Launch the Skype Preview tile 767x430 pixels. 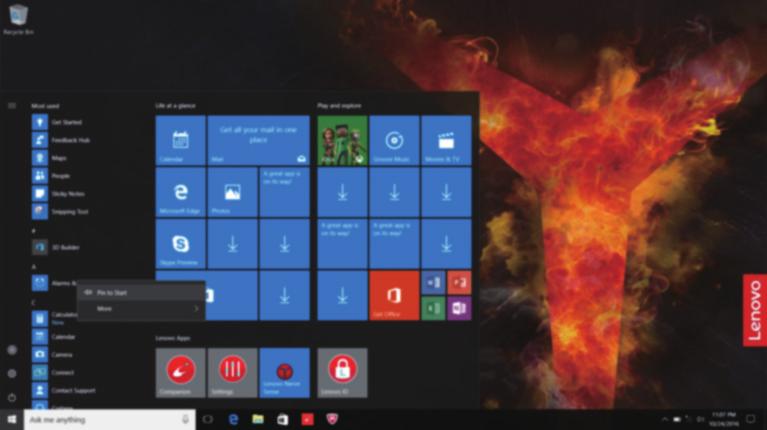(x=180, y=244)
